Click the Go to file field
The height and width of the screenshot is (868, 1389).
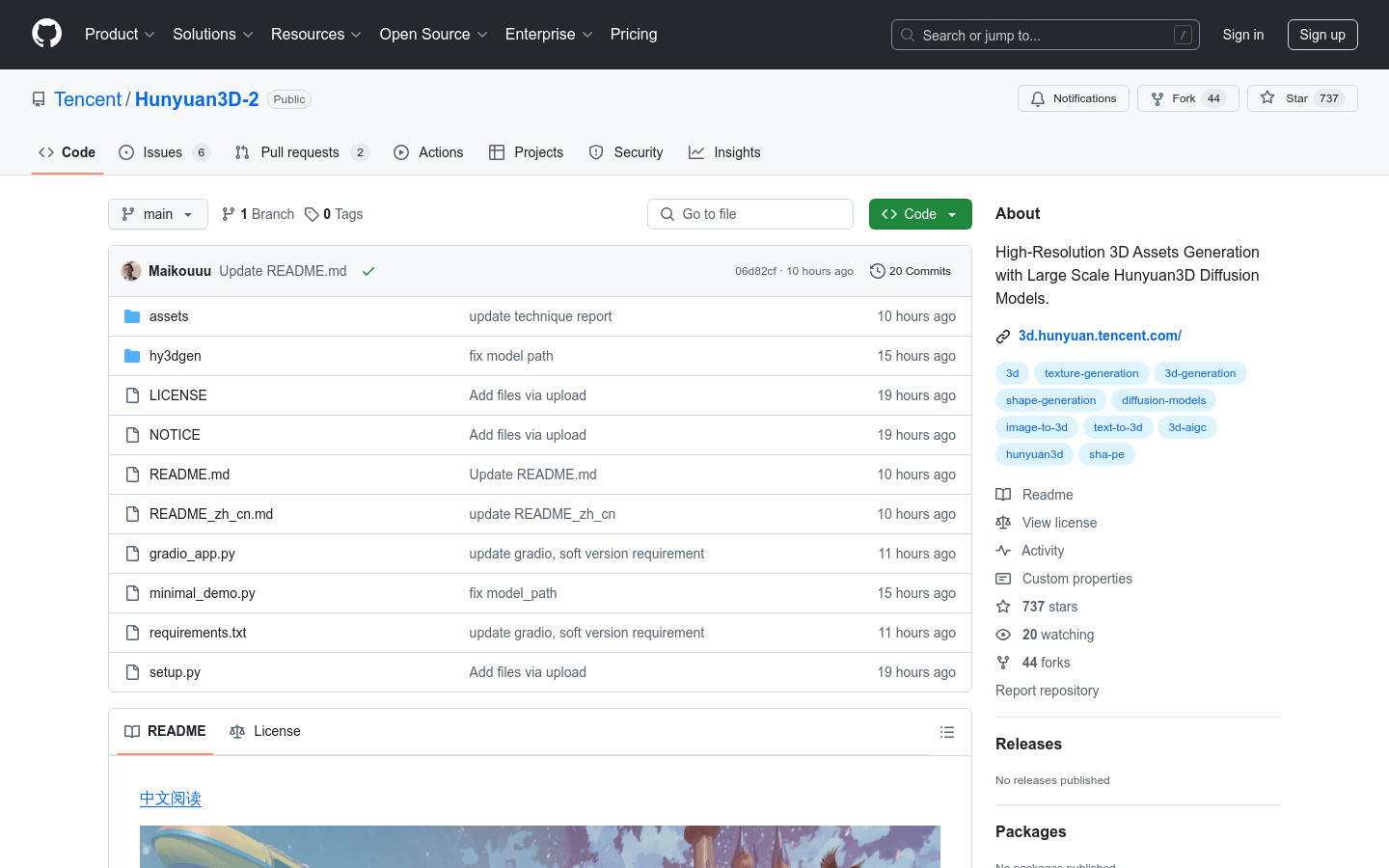750,214
